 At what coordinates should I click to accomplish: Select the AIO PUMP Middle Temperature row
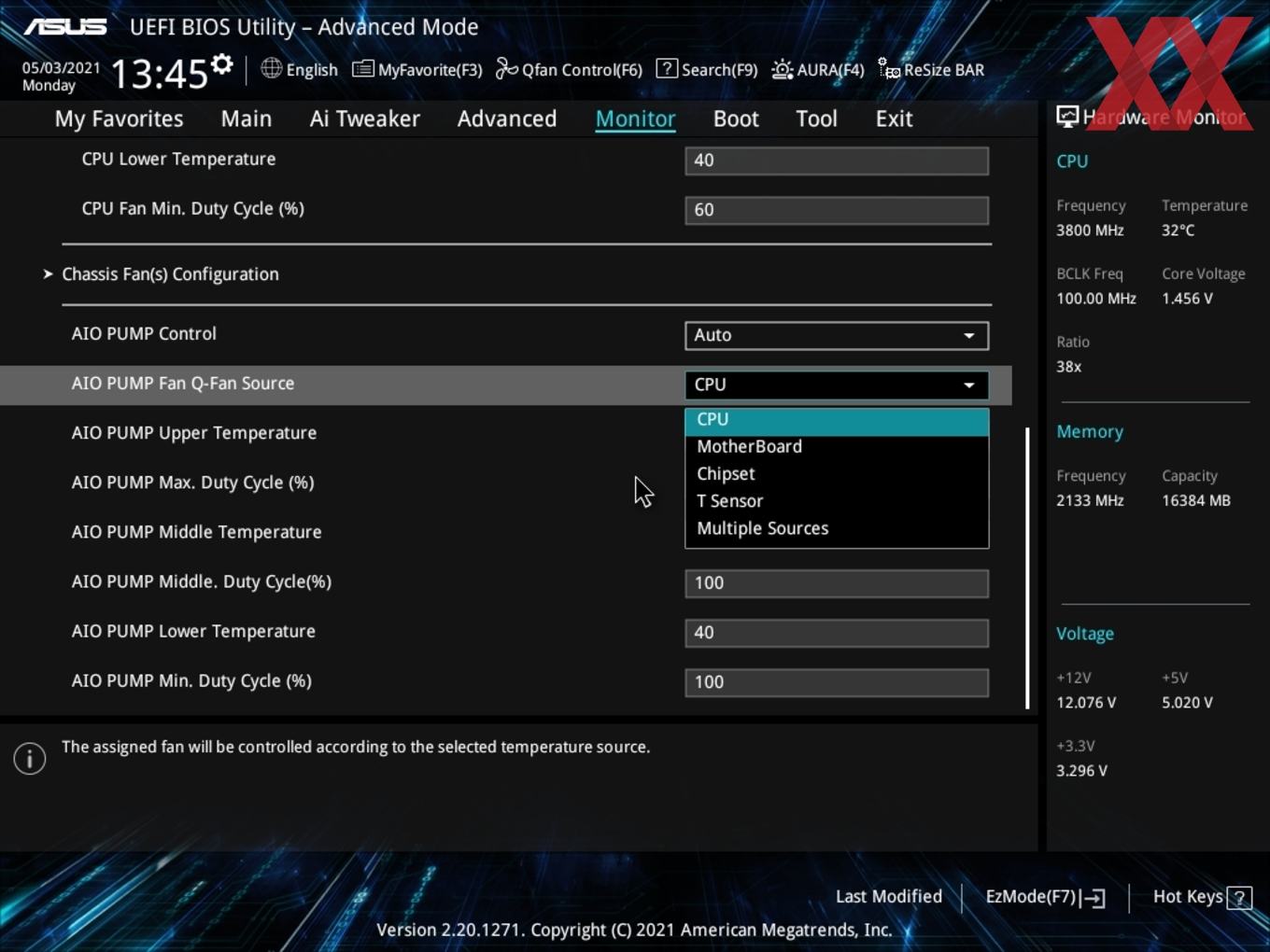point(196,532)
